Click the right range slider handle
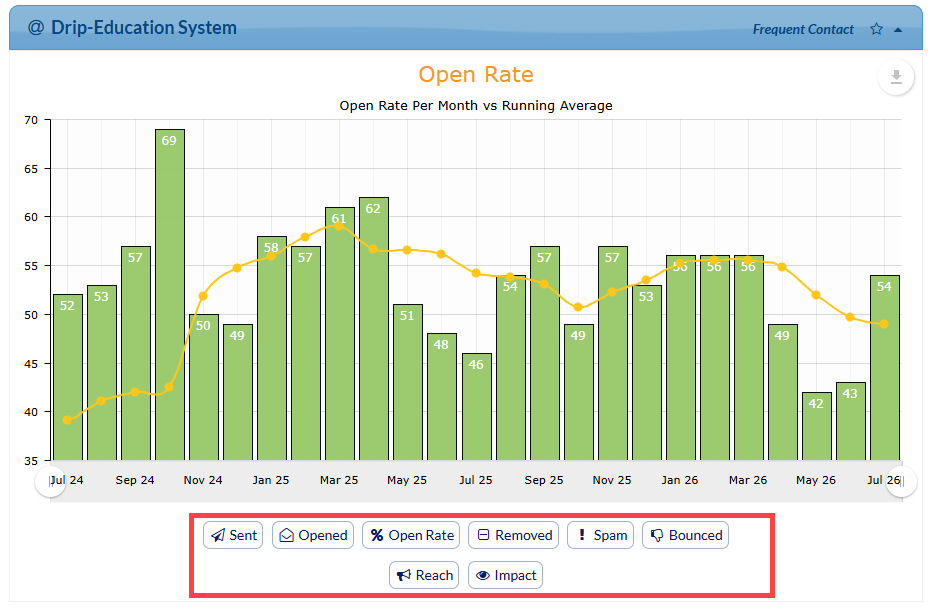 (x=902, y=480)
